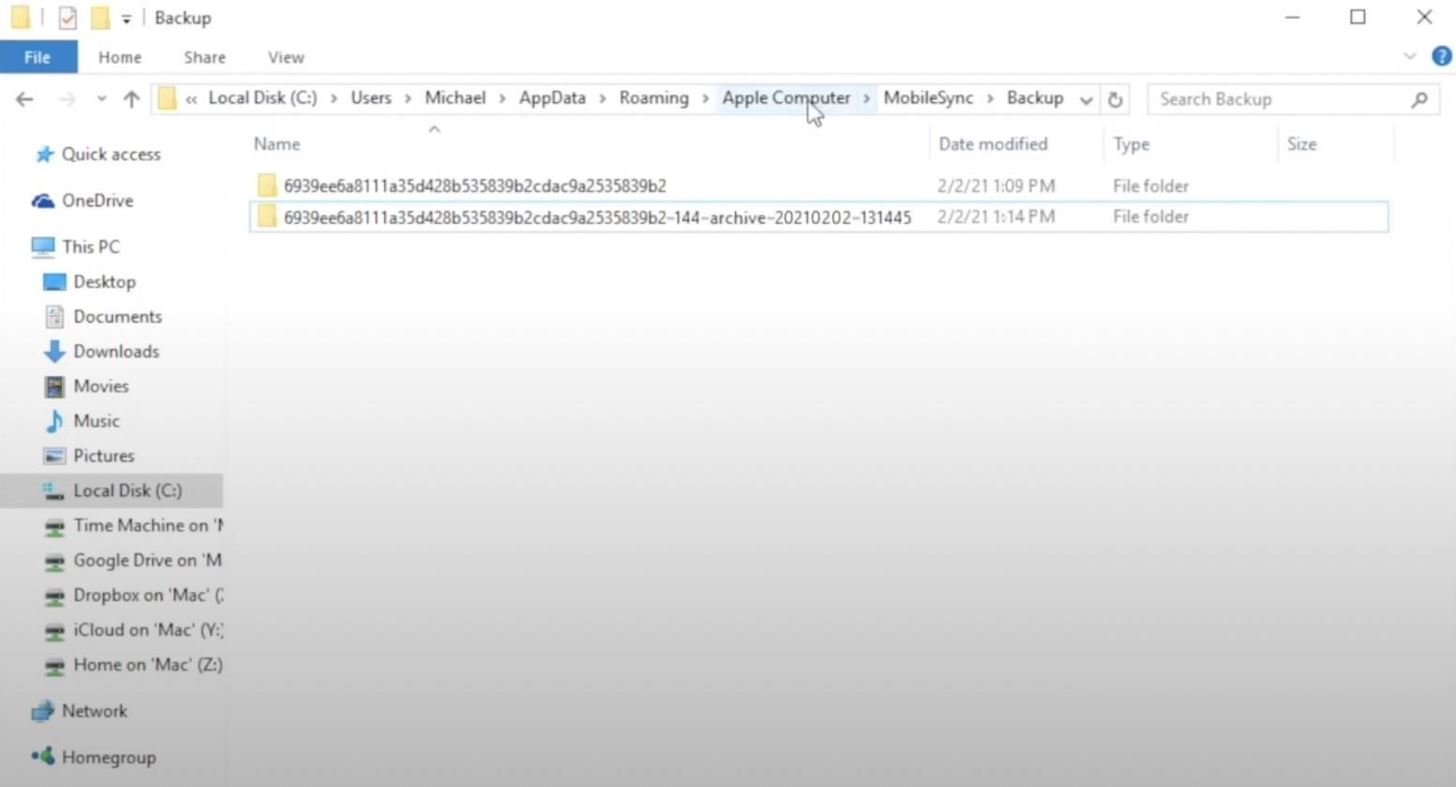Image resolution: width=1456 pixels, height=787 pixels.
Task: Click the iCloud on 'Mac' drive icon
Action: click(55, 631)
